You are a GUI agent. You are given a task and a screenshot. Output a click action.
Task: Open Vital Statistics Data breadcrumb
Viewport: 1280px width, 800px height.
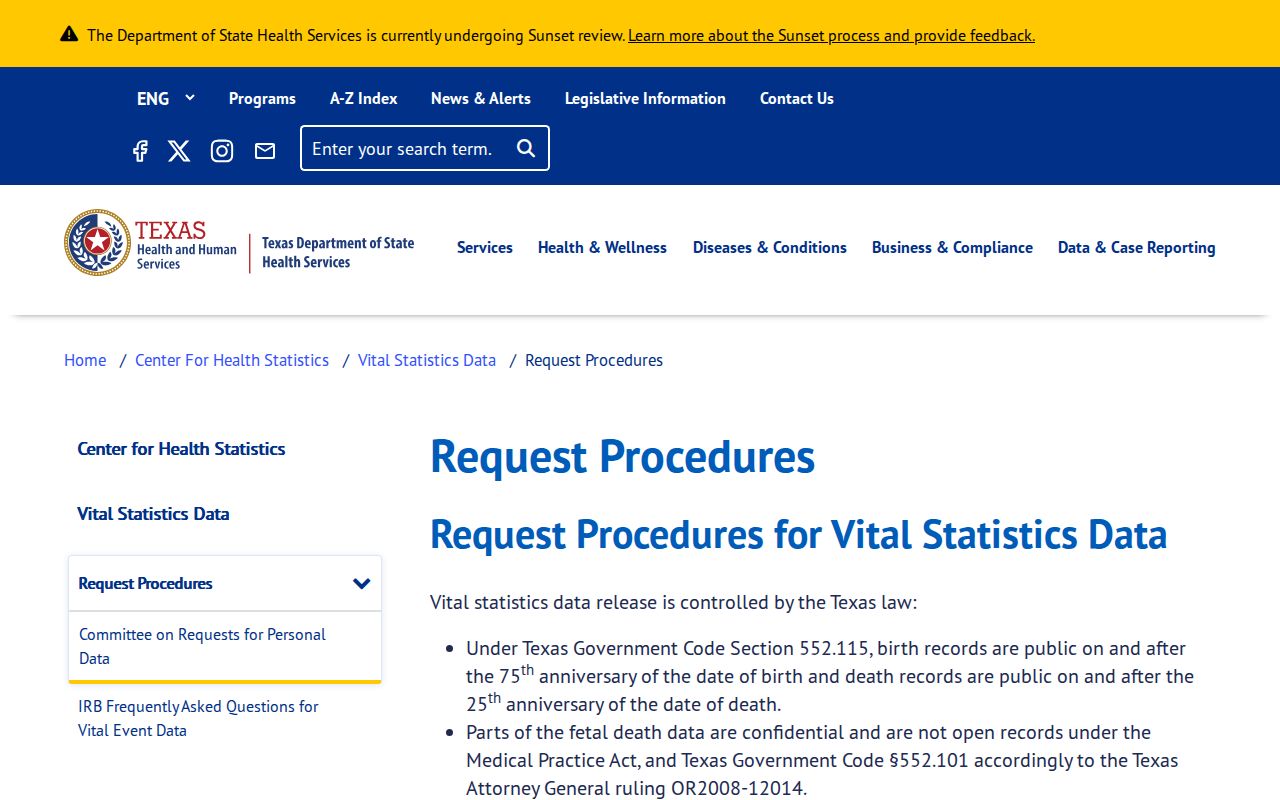click(427, 360)
